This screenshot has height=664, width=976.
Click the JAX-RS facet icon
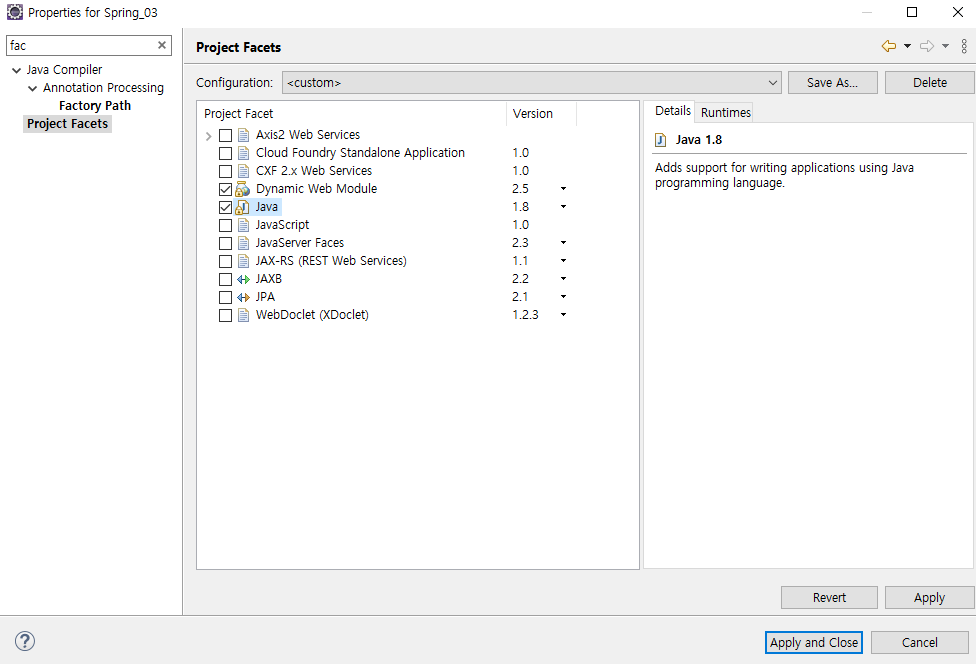[x=243, y=261]
